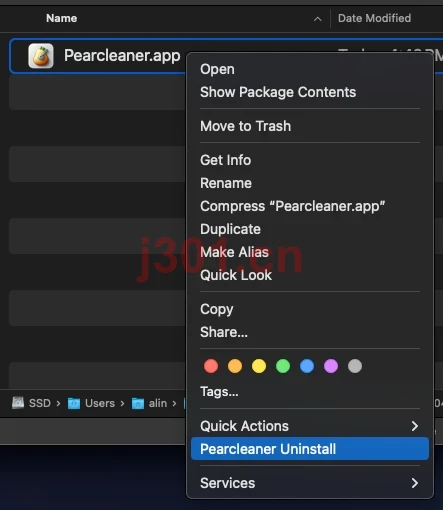Screen dimensions: 443x510
Task: Toggle sort order arrow in the Name column
Action: tap(318, 19)
